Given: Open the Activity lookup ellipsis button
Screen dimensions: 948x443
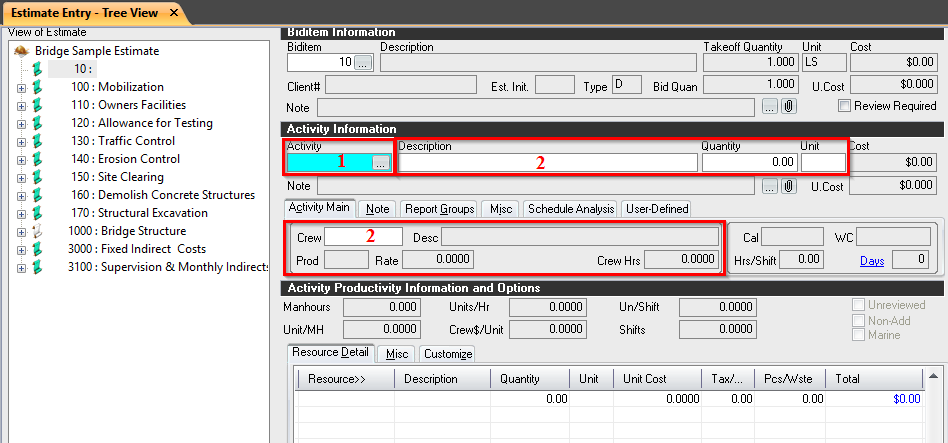Looking at the screenshot, I should (x=380, y=163).
